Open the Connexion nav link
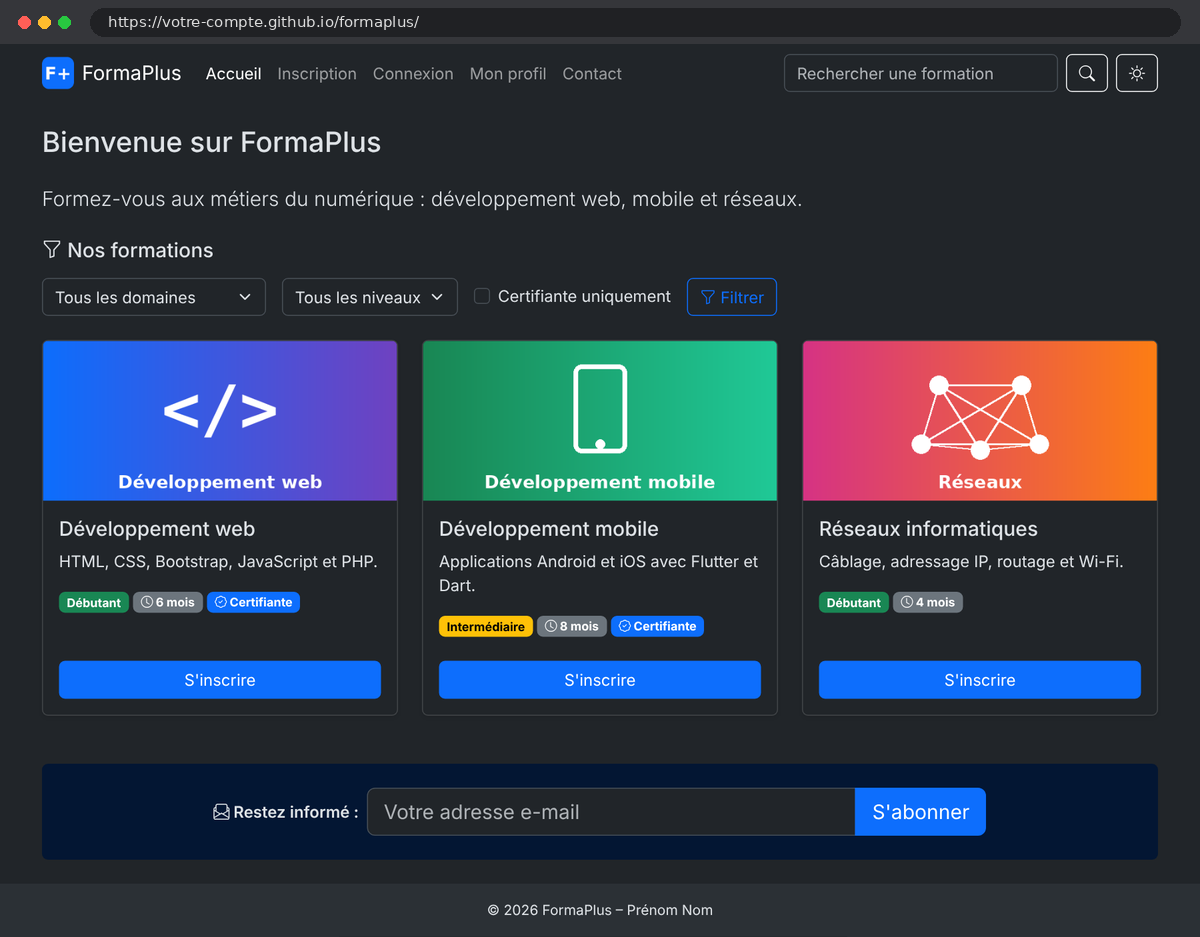Viewport: 1200px width, 937px height. (413, 73)
